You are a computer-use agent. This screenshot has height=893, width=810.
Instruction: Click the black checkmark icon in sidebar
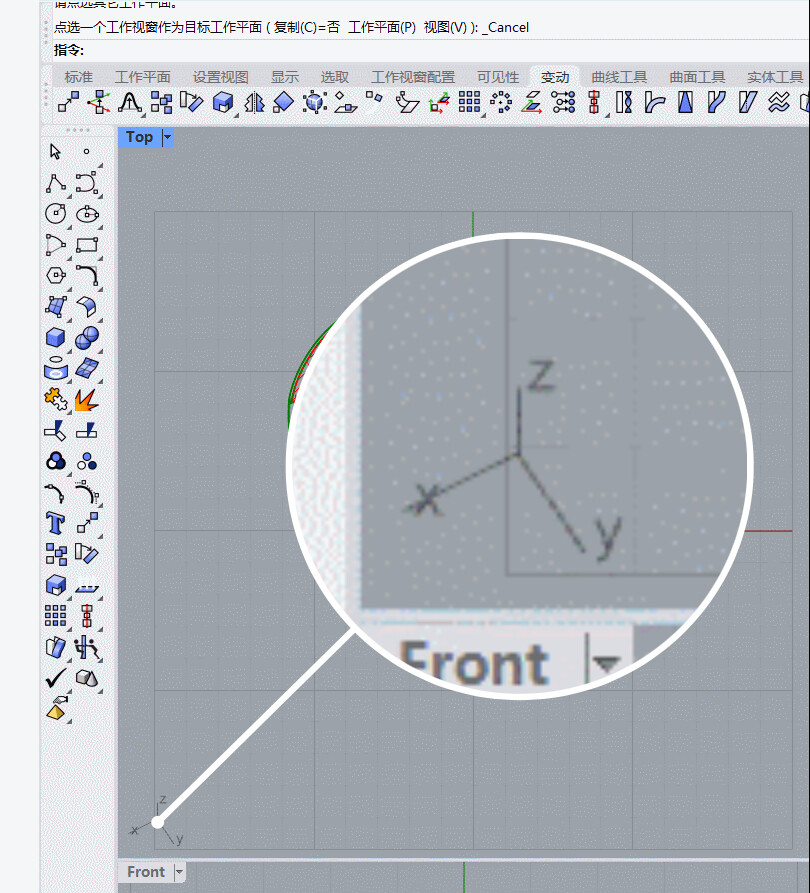point(55,678)
